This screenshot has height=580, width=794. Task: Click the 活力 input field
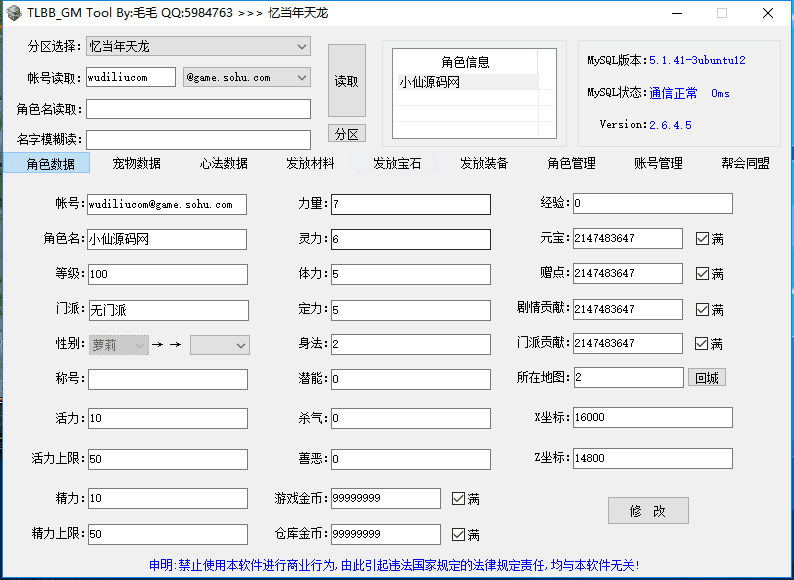[x=168, y=418]
